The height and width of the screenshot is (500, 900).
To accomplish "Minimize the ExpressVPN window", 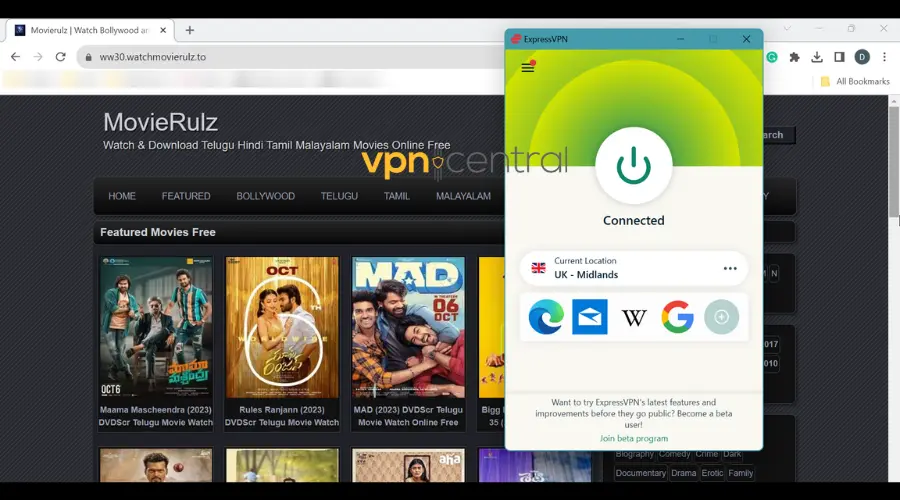I will [x=680, y=39].
